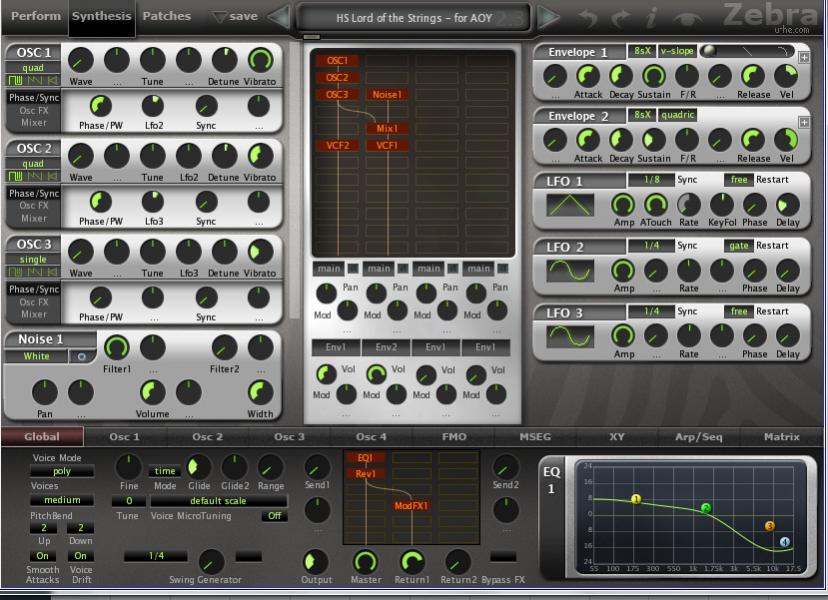Screen dimensions: 828x600
Task: Open the FMO tab
Action: (454, 437)
